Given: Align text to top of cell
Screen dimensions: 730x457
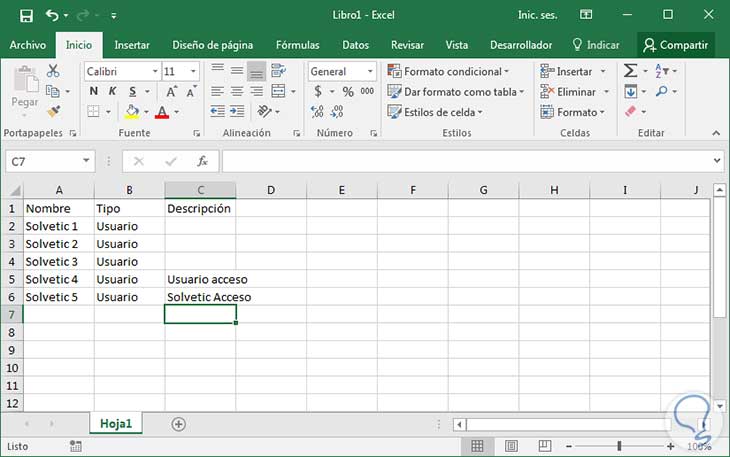Looking at the screenshot, I should (217, 71).
